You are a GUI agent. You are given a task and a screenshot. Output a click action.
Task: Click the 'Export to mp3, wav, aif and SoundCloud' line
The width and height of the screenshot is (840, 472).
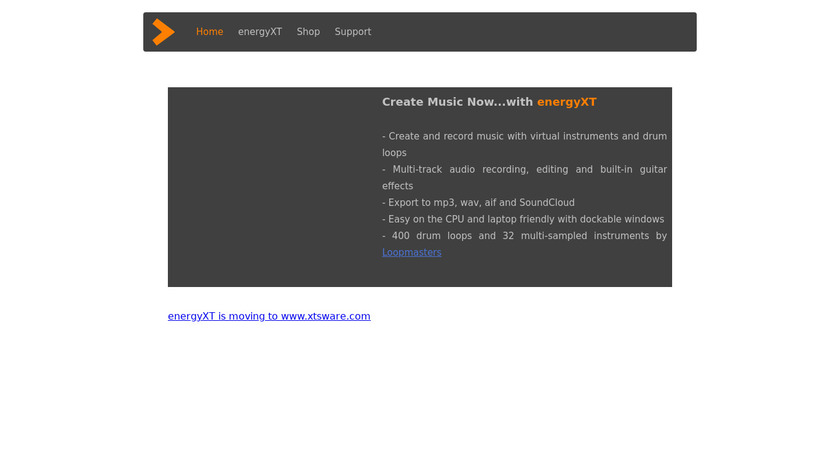(x=478, y=203)
